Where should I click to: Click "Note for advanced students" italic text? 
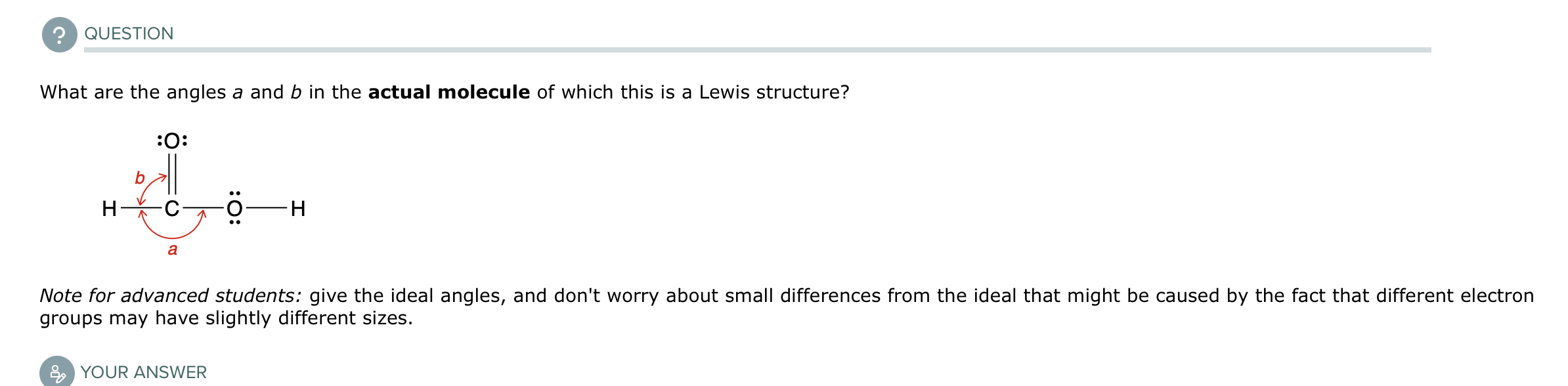pyautogui.click(x=170, y=295)
